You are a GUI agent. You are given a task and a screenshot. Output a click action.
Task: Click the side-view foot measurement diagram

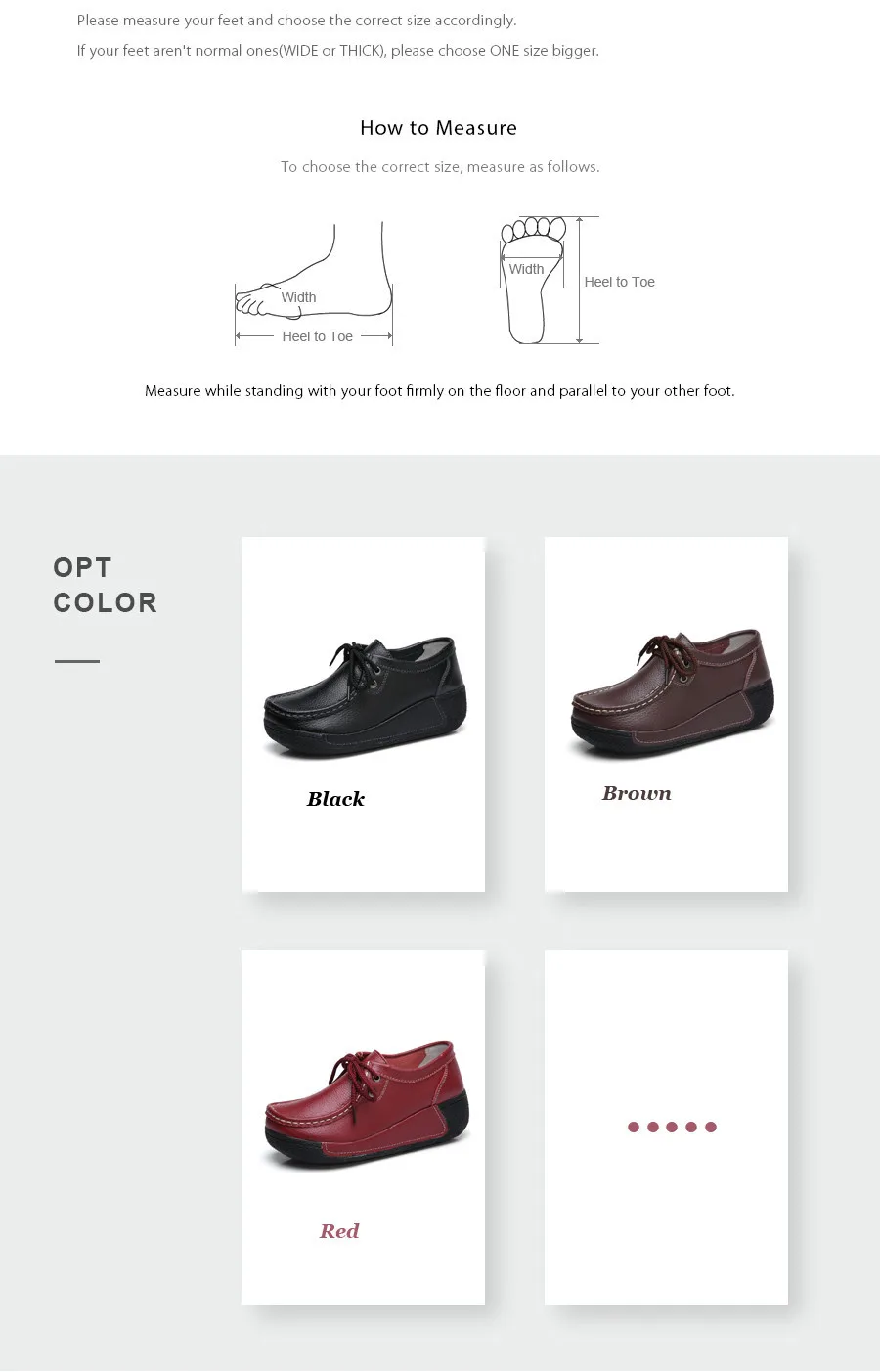pyautogui.click(x=314, y=284)
